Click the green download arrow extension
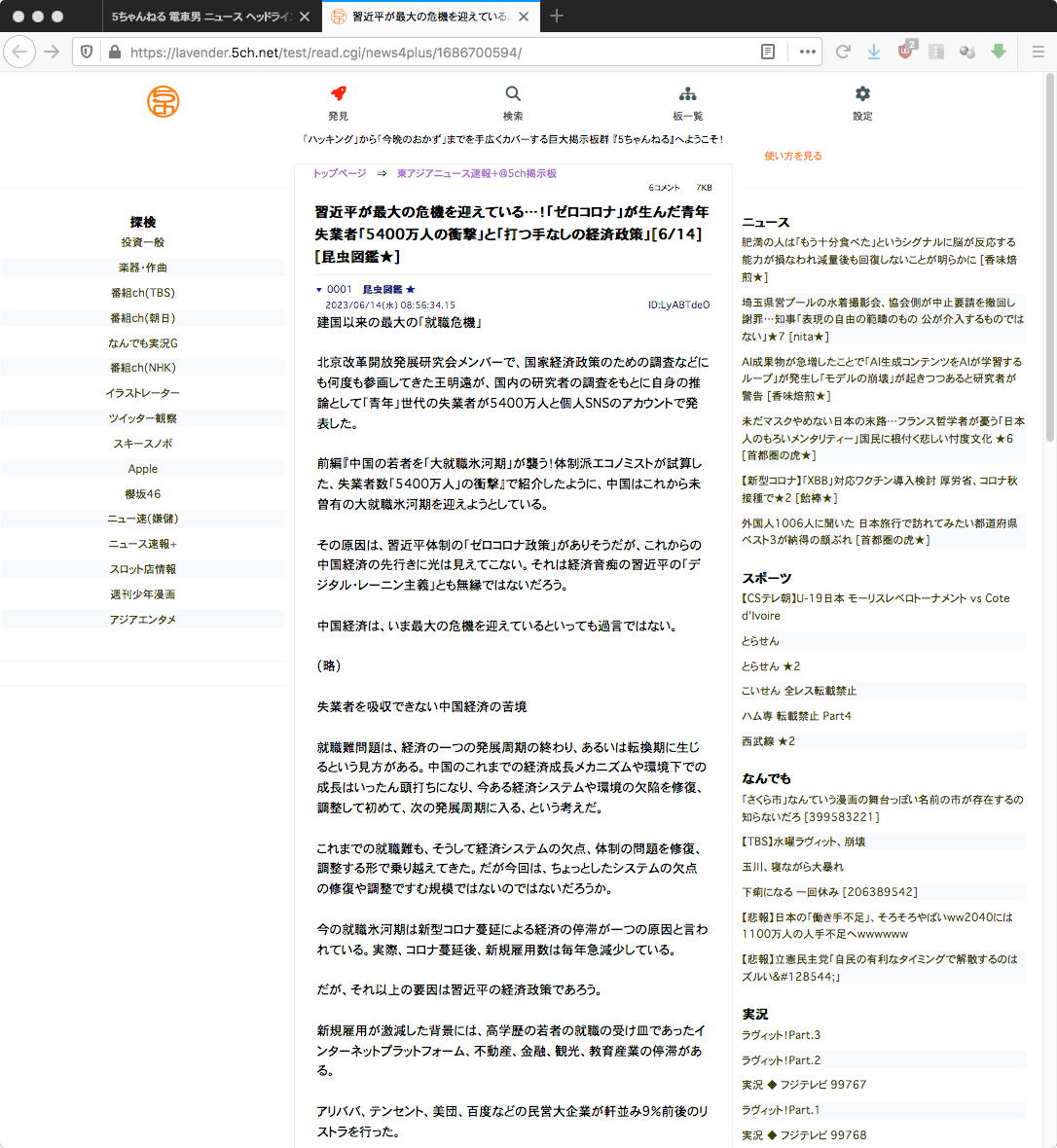The width and height of the screenshot is (1057, 1148). (998, 52)
